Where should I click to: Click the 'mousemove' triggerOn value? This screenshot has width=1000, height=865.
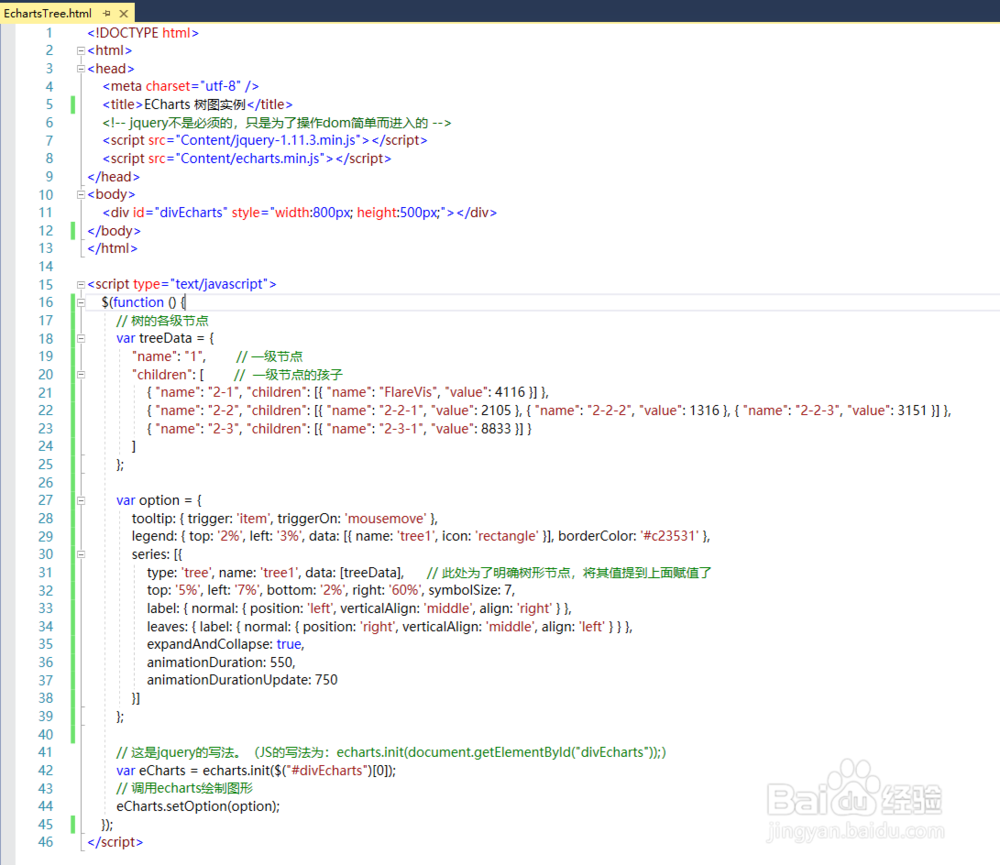click(386, 519)
